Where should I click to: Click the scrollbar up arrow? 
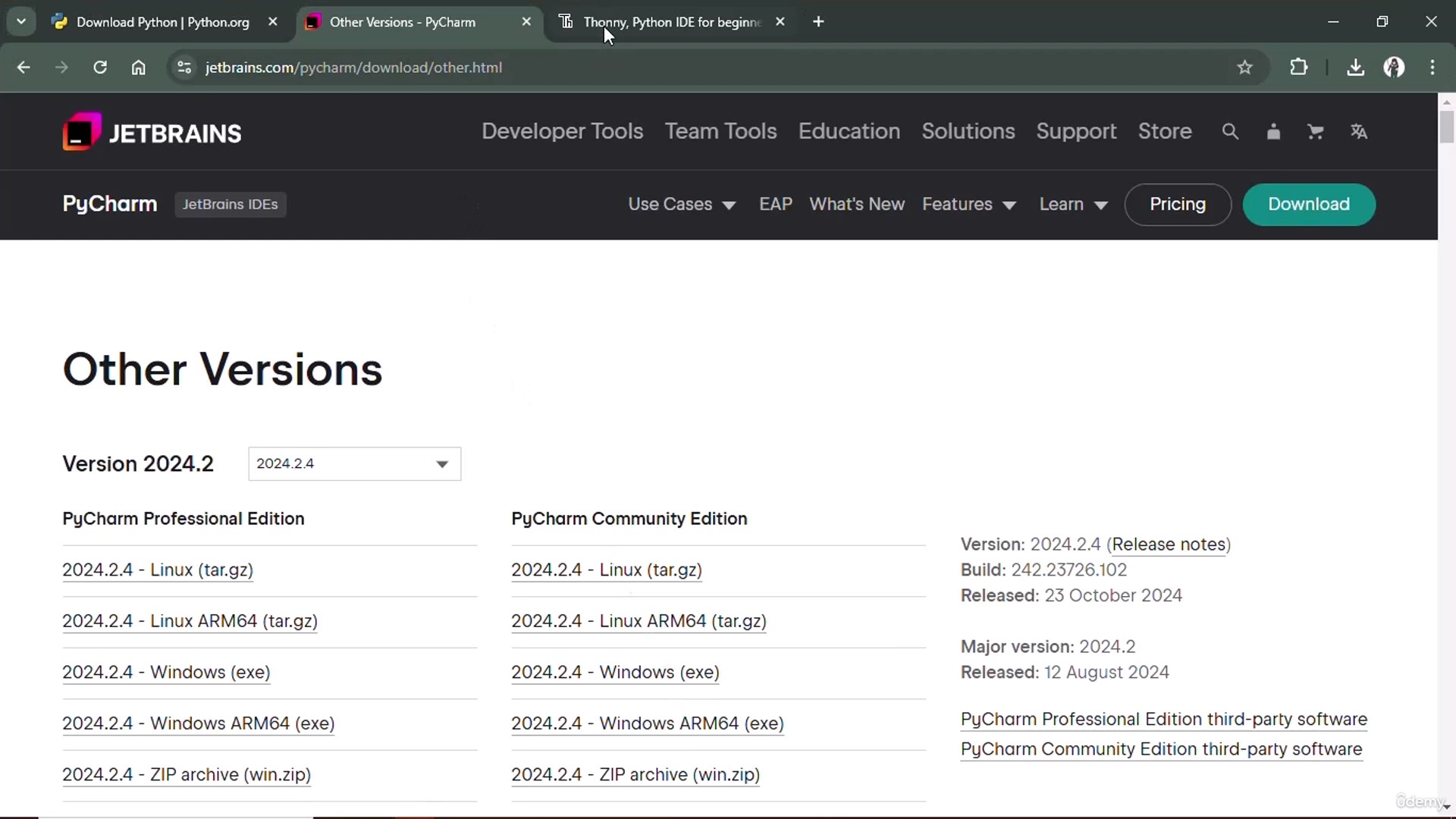point(1447,102)
